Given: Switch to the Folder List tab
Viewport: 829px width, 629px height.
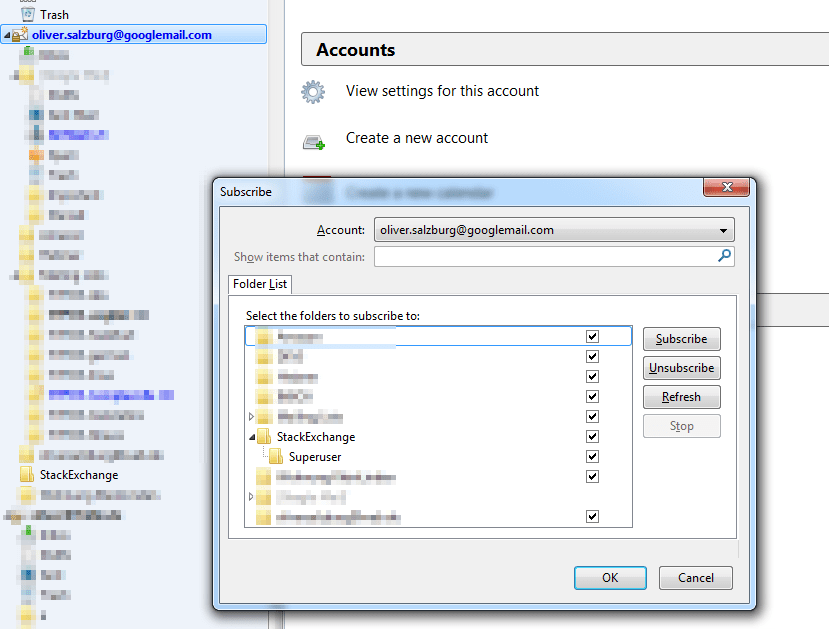Looking at the screenshot, I should [x=259, y=283].
